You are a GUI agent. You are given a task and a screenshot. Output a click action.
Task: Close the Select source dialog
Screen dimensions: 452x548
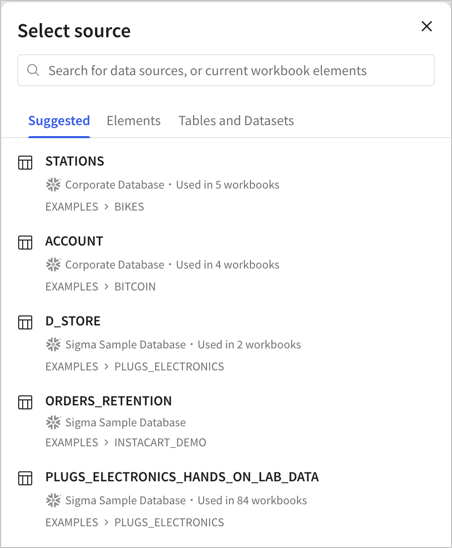tap(426, 26)
